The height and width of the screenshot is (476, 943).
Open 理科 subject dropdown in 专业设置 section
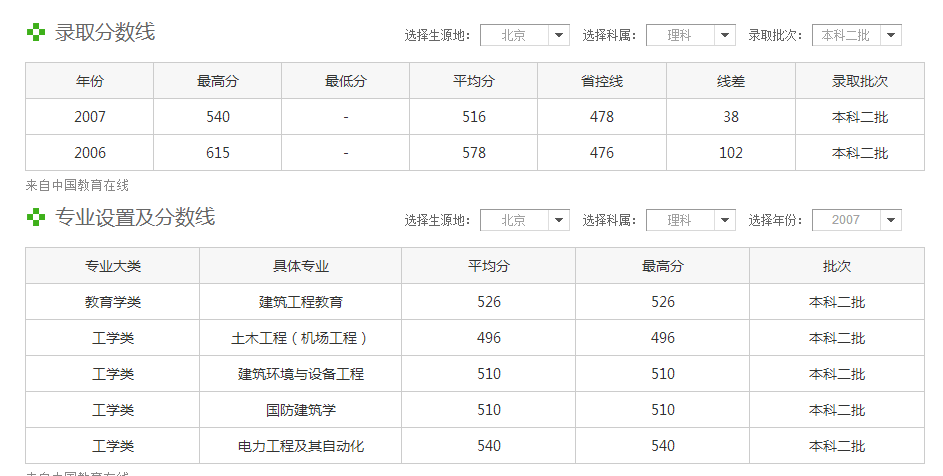(x=690, y=220)
